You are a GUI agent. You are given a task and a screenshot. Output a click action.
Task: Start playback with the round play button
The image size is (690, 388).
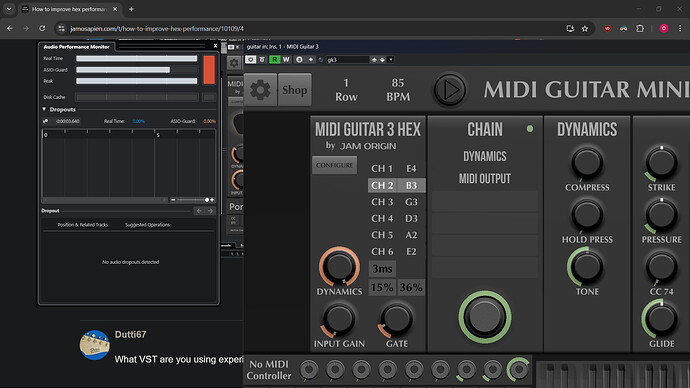pyautogui.click(x=449, y=90)
